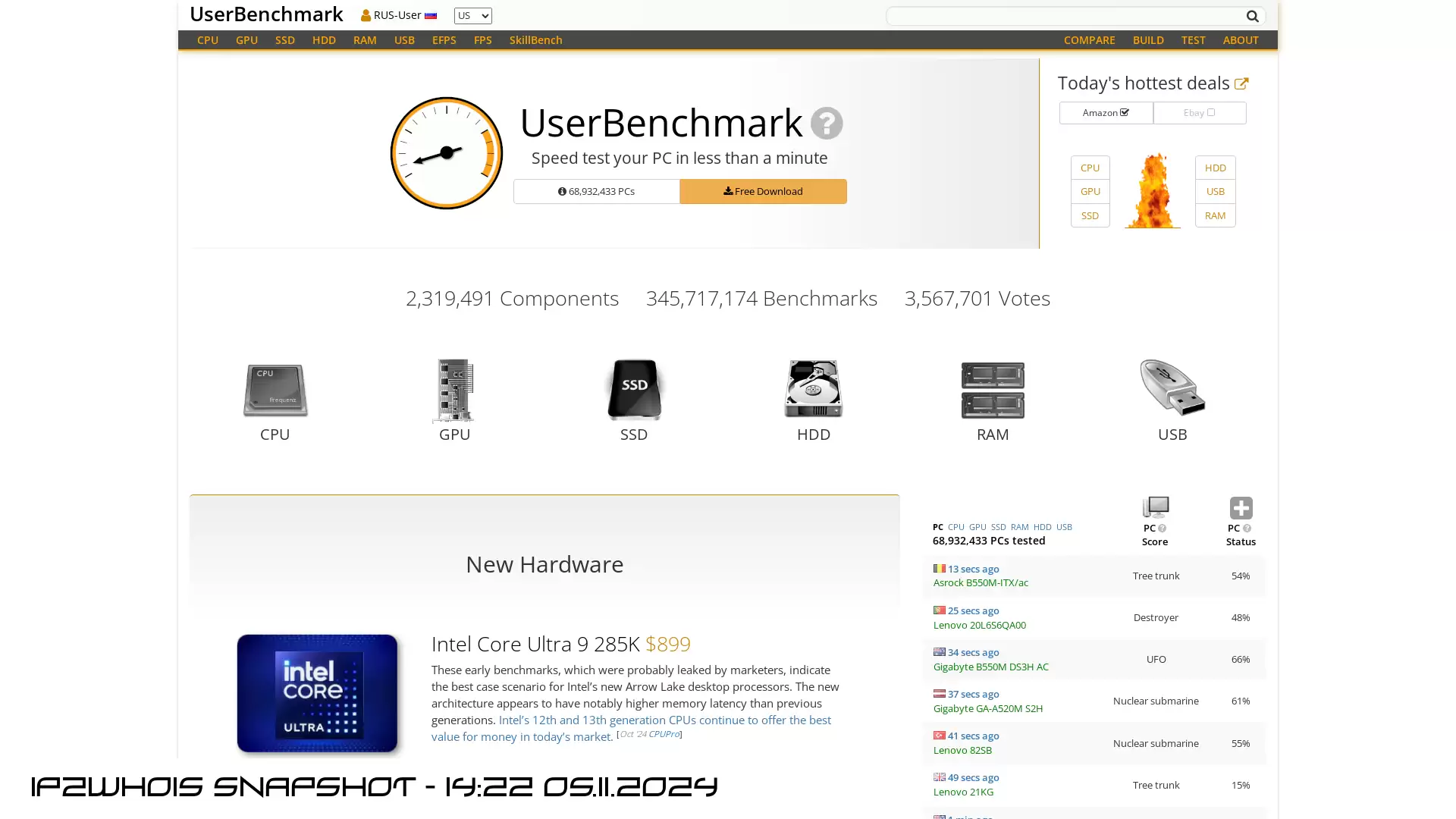This screenshot has width=1456, height=819.
Task: Click the GPU deals button
Action: pyautogui.click(x=1090, y=191)
